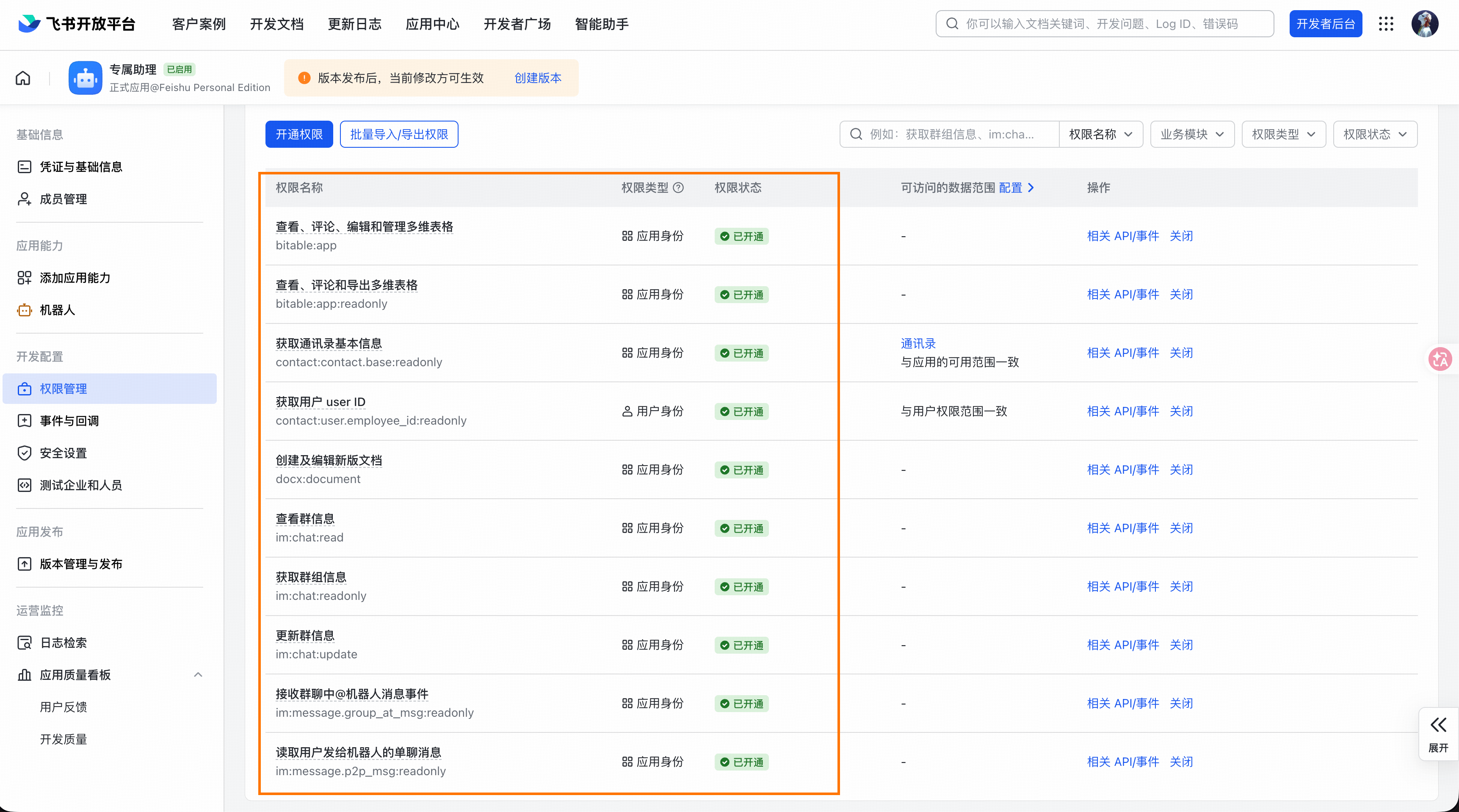Click the permission type help question icon
The height and width of the screenshot is (812, 1459).
(x=678, y=188)
